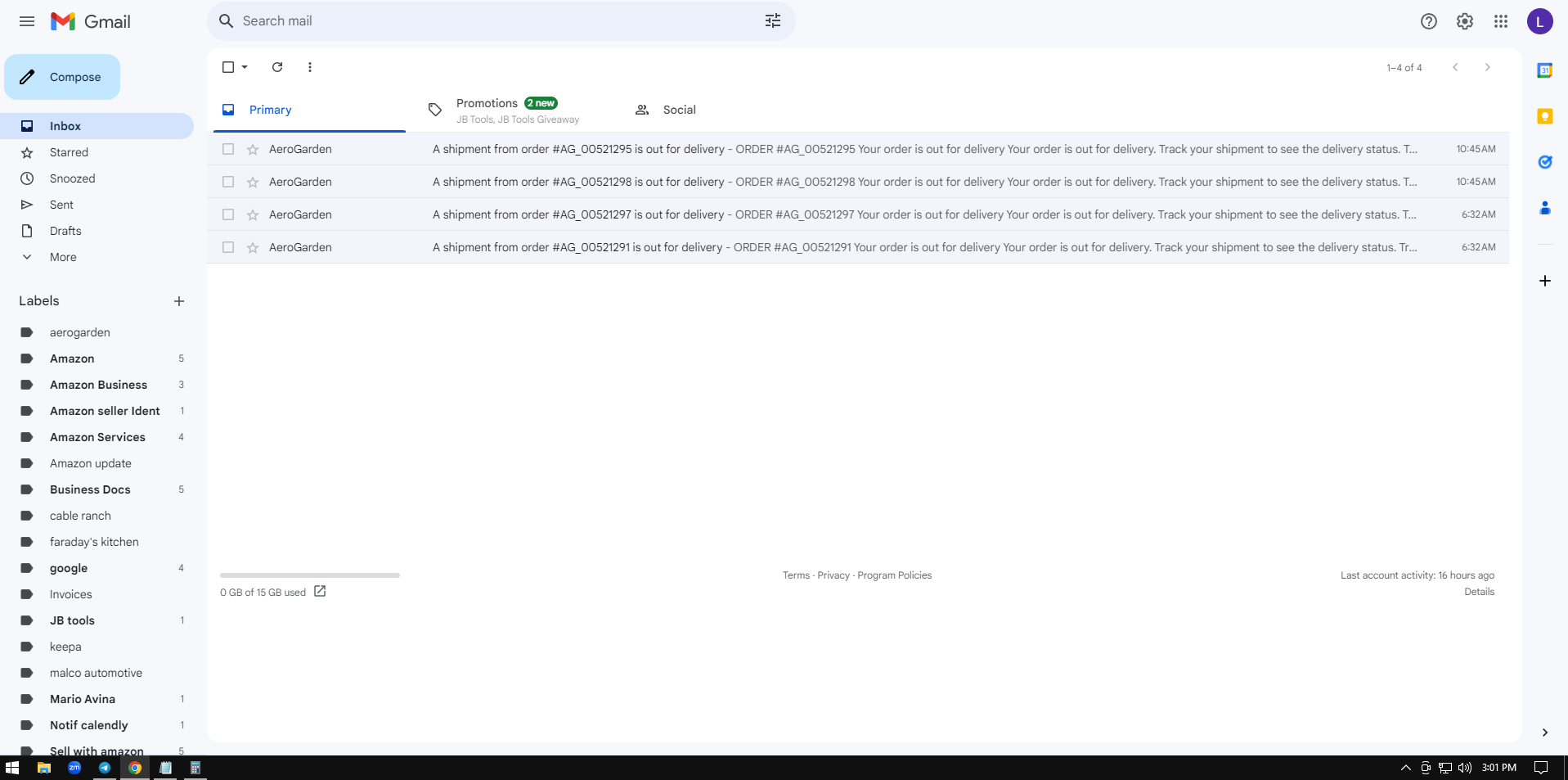Switch to the Social tab

pyautogui.click(x=723, y=110)
